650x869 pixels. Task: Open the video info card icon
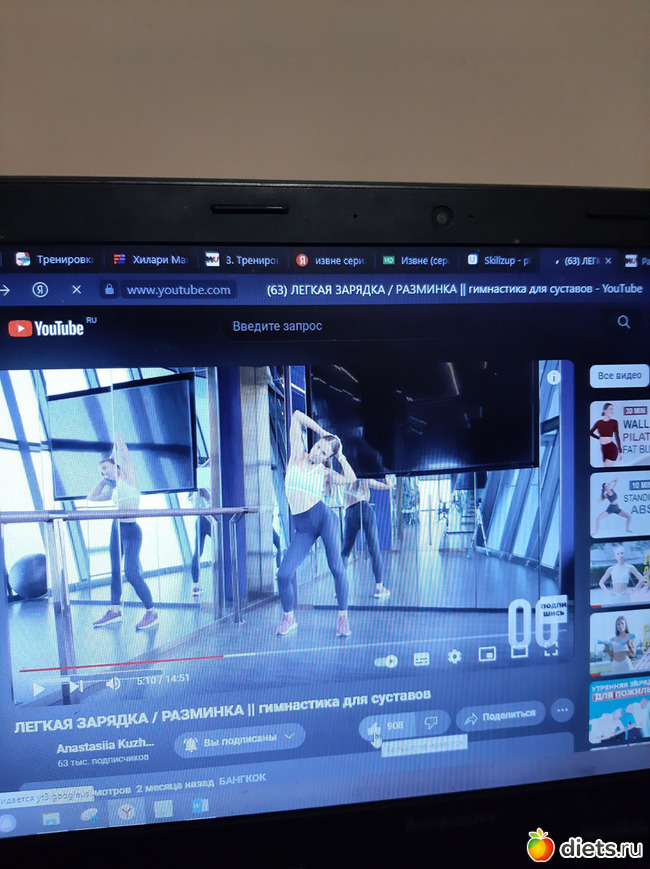point(553,378)
